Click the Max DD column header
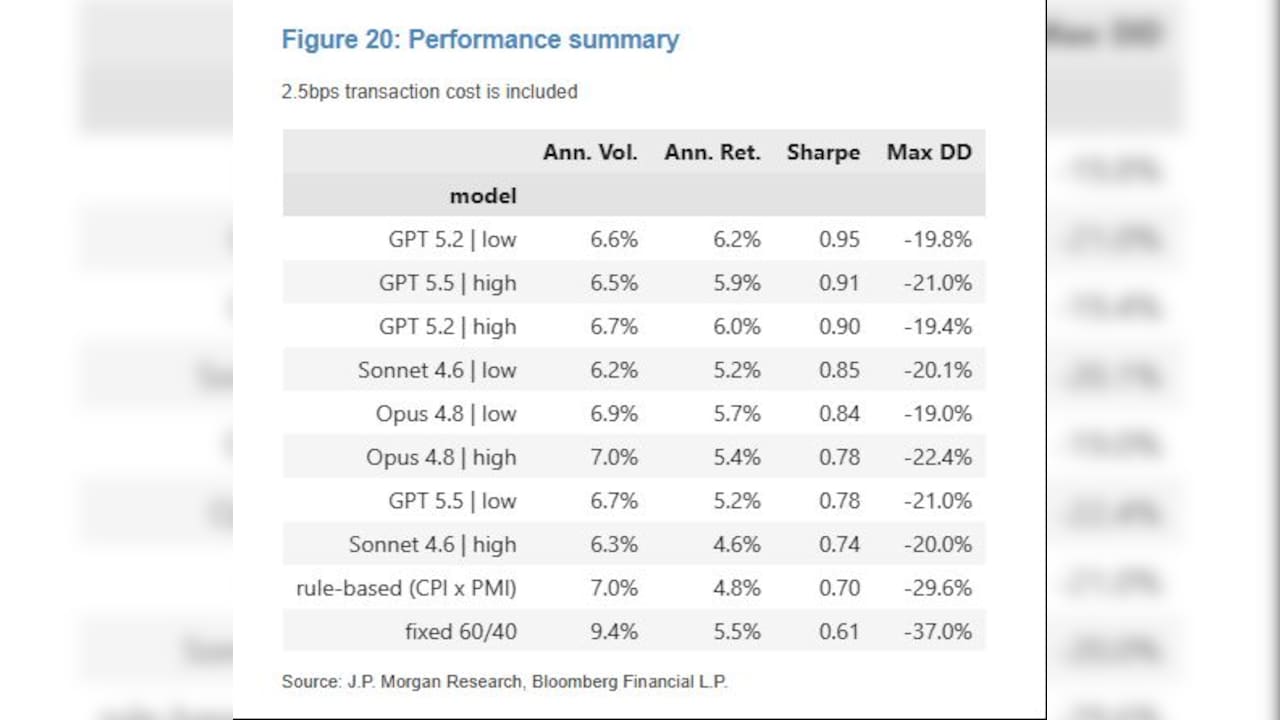 coord(929,152)
